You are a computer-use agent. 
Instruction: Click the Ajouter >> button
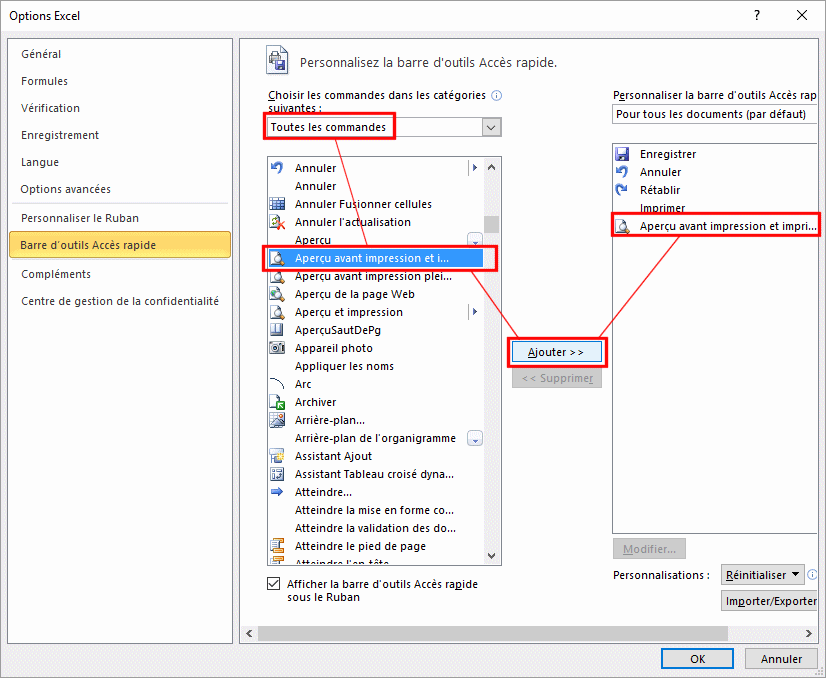[557, 352]
